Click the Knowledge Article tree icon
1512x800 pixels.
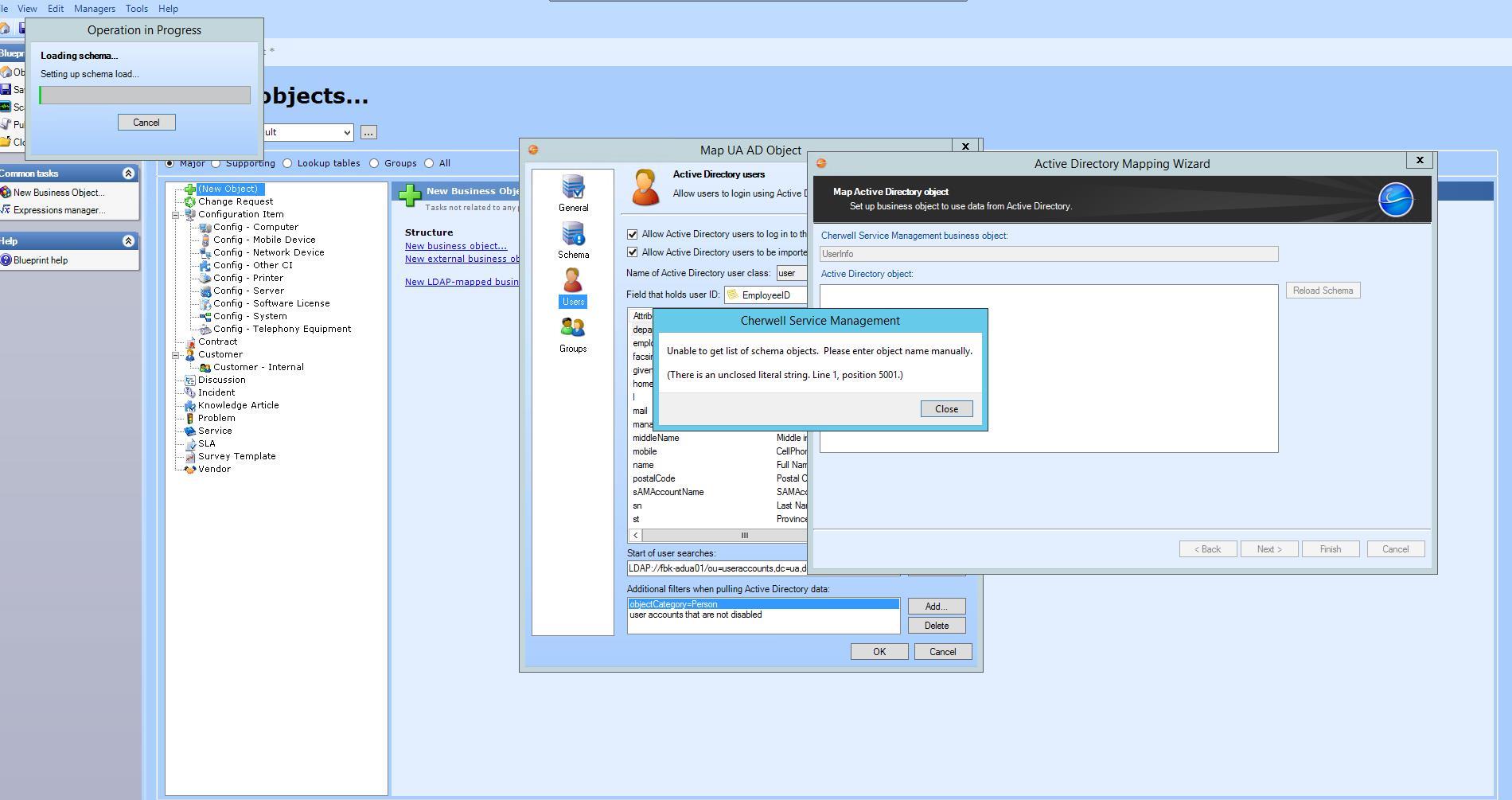[190, 405]
